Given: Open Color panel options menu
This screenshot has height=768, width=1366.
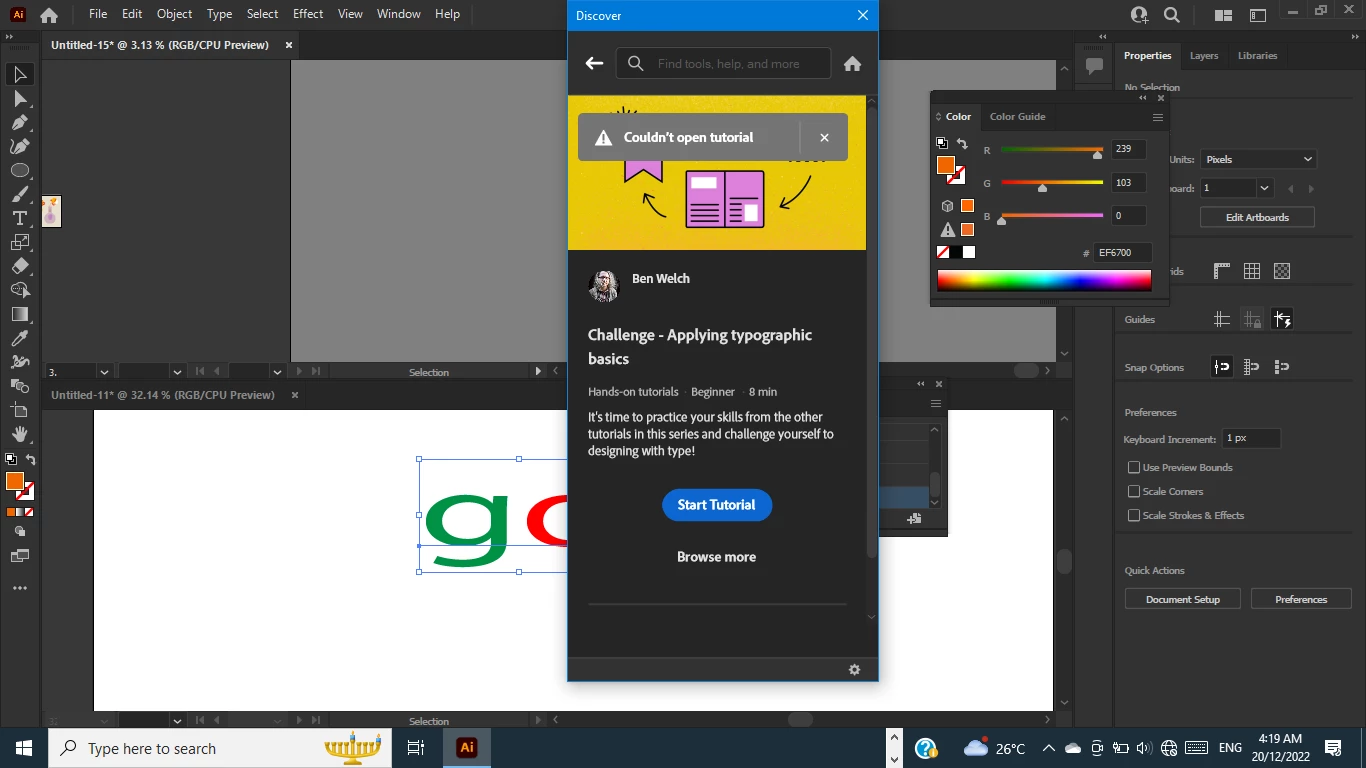Looking at the screenshot, I should point(1157,117).
